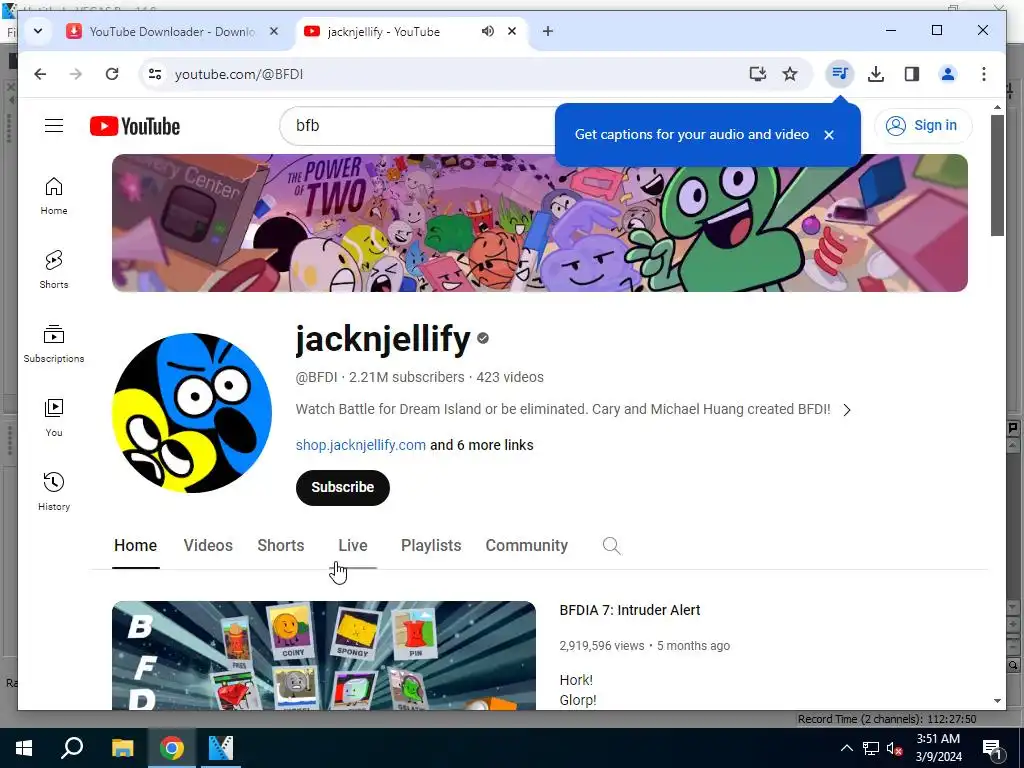Open Chrome downloads icon
Screen dimensions: 1024x768
pyautogui.click(x=876, y=74)
